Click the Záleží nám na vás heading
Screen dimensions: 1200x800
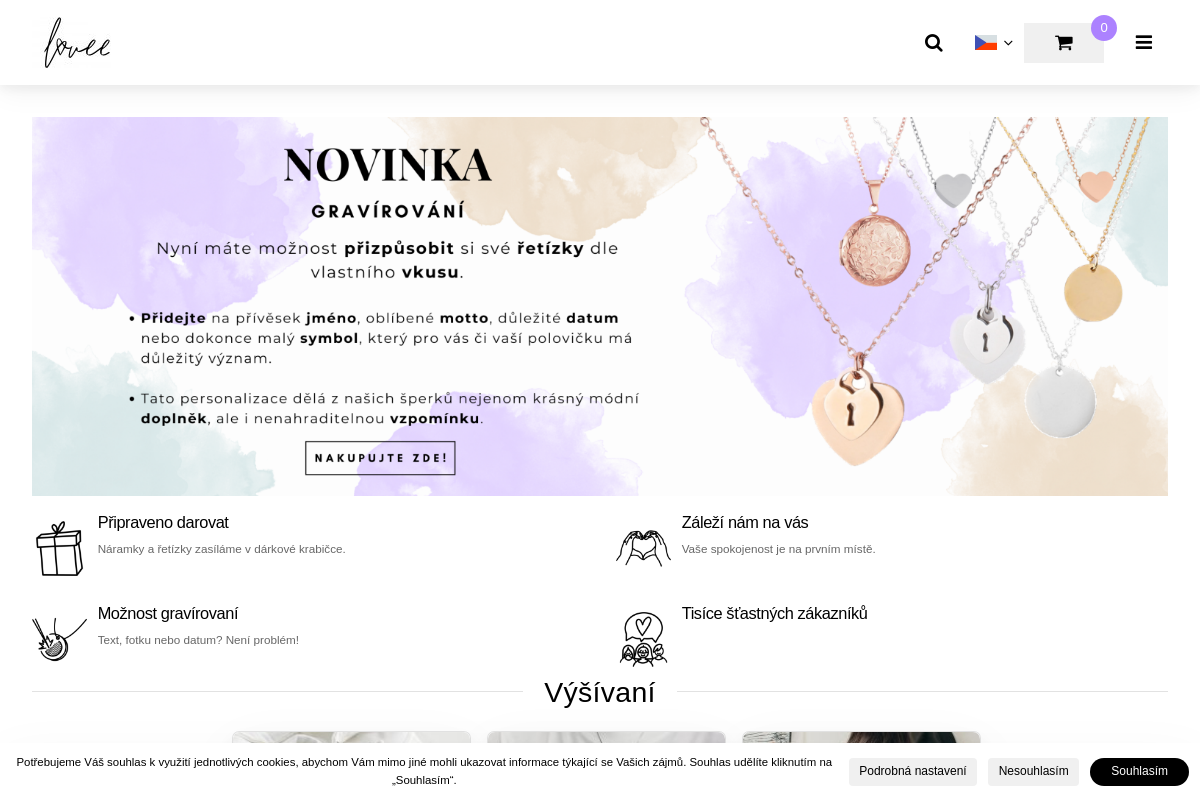745,522
